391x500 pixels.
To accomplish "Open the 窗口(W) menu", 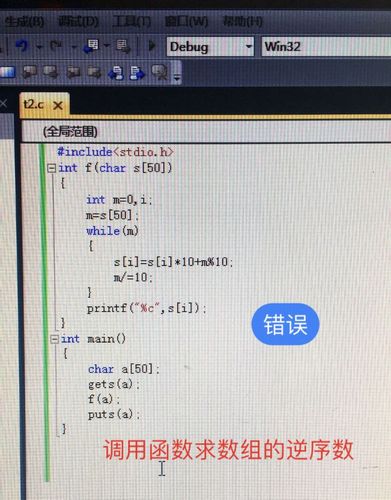I will pos(186,22).
